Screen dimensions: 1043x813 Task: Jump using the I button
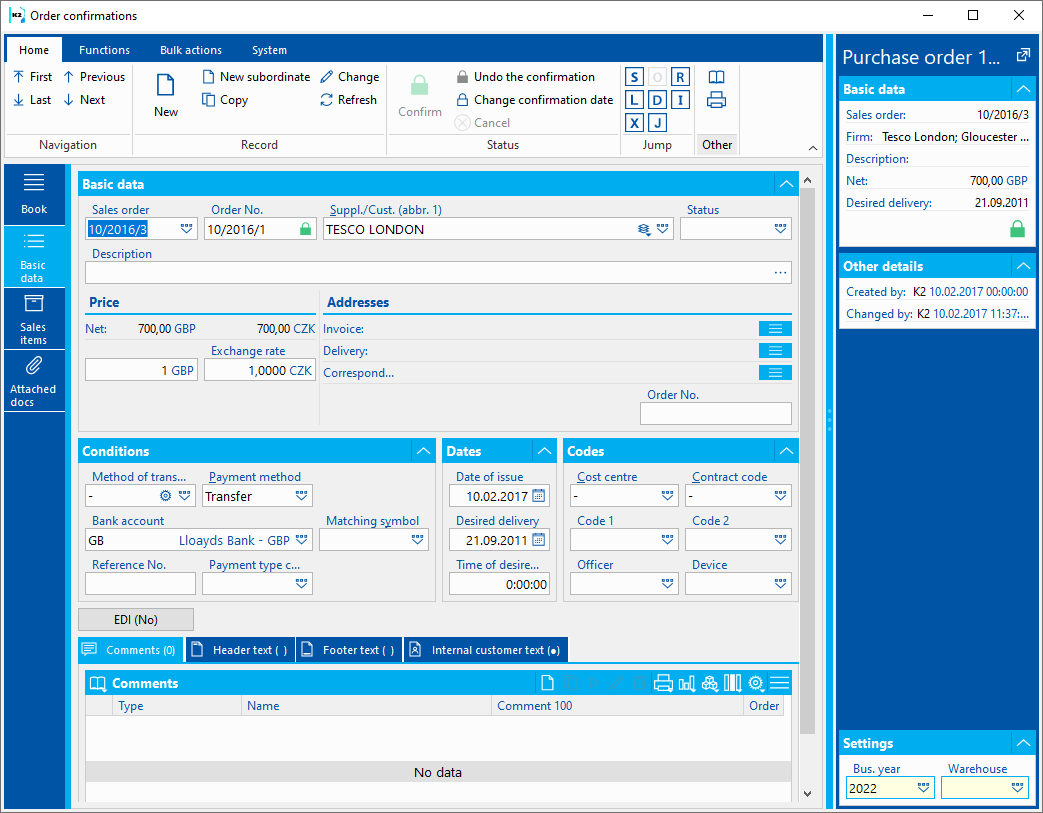680,100
